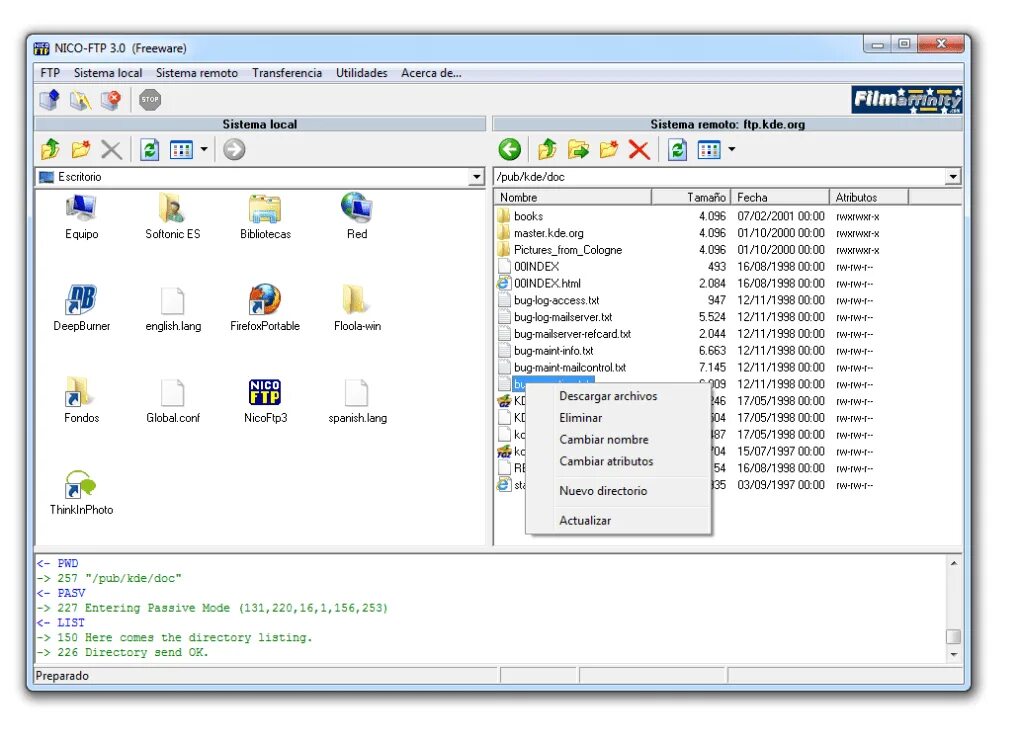Refresh the remote file listing
Image resolution: width=1020 pixels, height=743 pixels.
click(x=677, y=150)
